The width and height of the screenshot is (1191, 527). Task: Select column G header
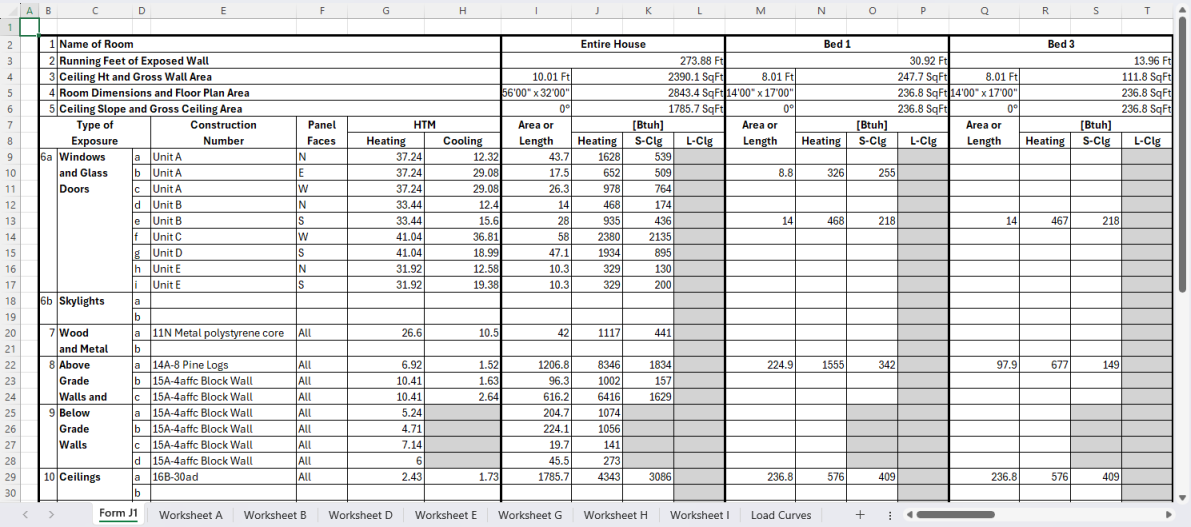click(387, 11)
